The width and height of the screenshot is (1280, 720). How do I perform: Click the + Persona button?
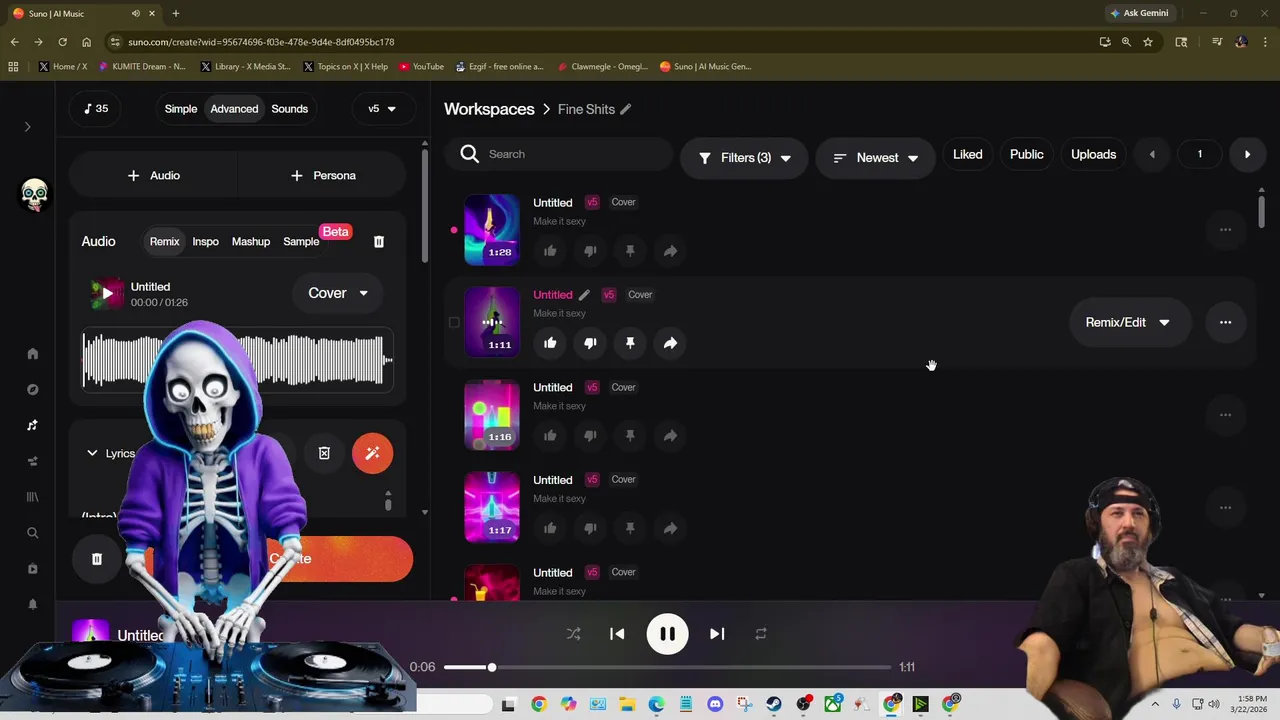coord(323,175)
